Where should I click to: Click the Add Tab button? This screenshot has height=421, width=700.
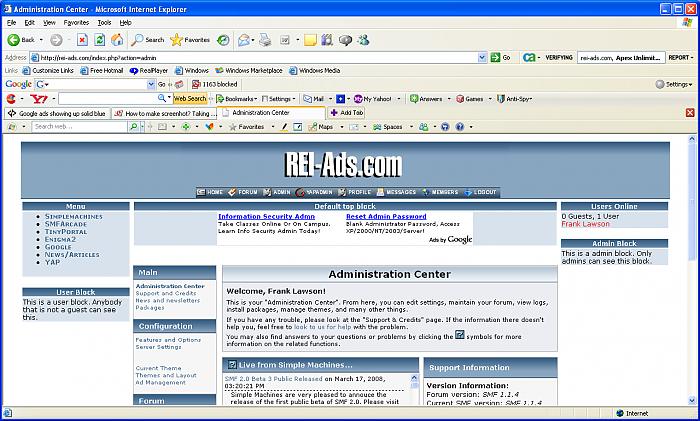click(346, 113)
